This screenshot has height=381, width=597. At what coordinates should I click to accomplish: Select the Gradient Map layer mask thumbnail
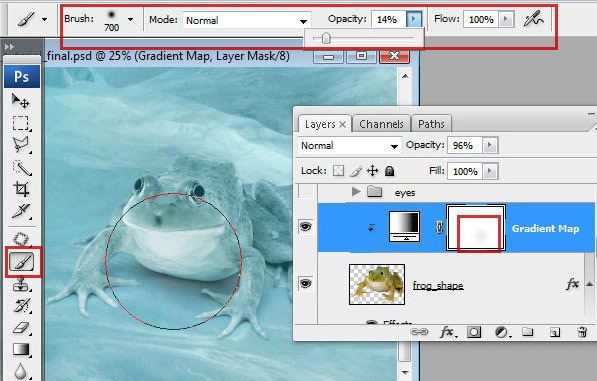coord(476,228)
